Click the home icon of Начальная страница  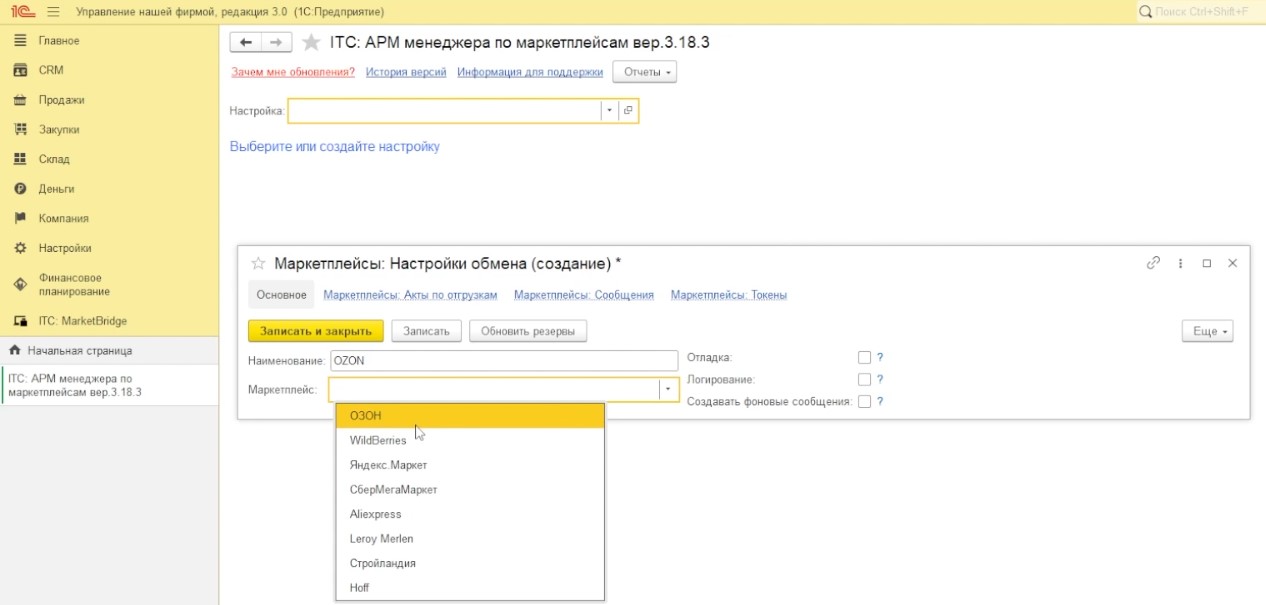(15, 351)
